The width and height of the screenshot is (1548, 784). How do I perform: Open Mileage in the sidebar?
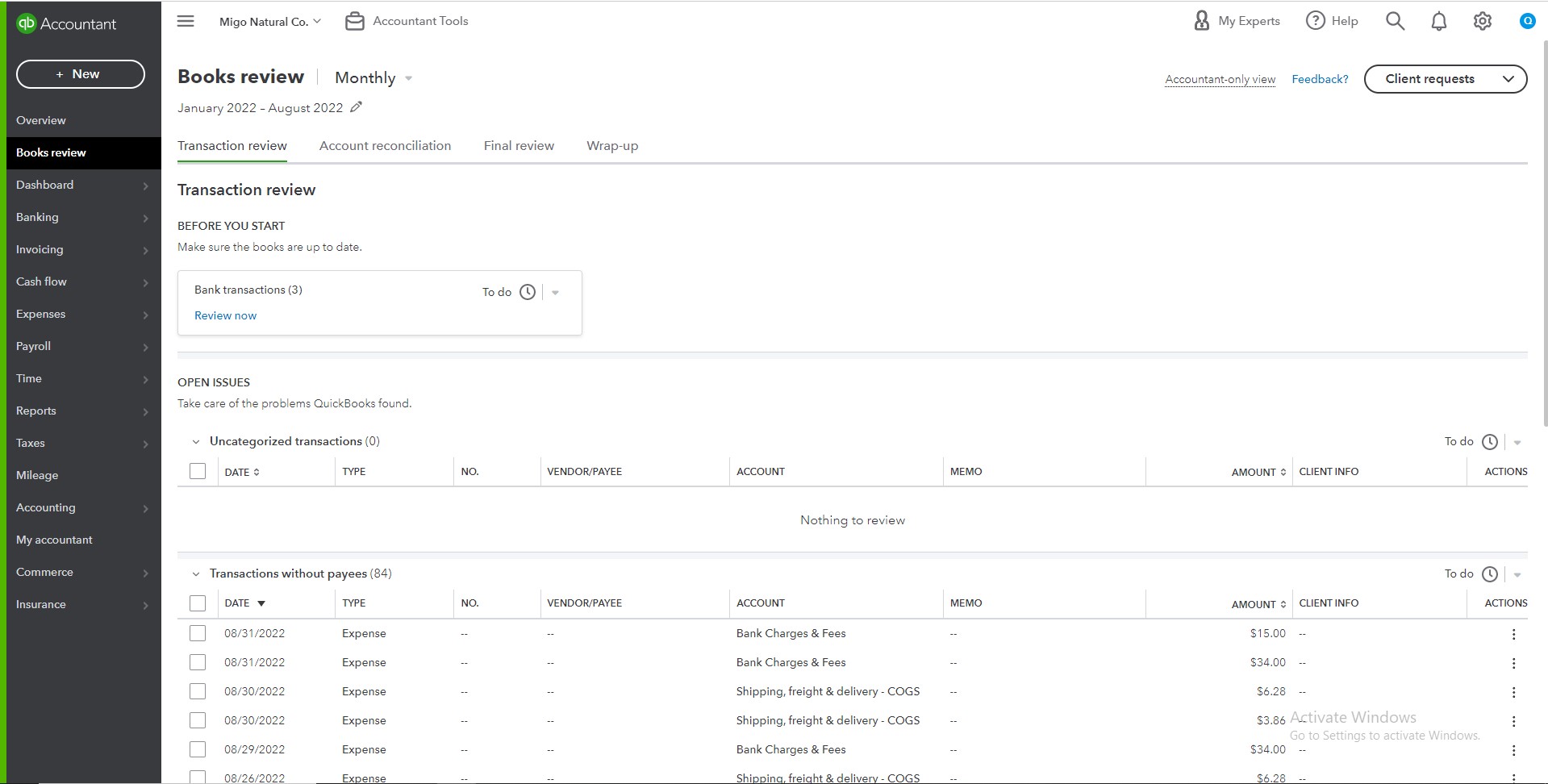pyautogui.click(x=84, y=475)
